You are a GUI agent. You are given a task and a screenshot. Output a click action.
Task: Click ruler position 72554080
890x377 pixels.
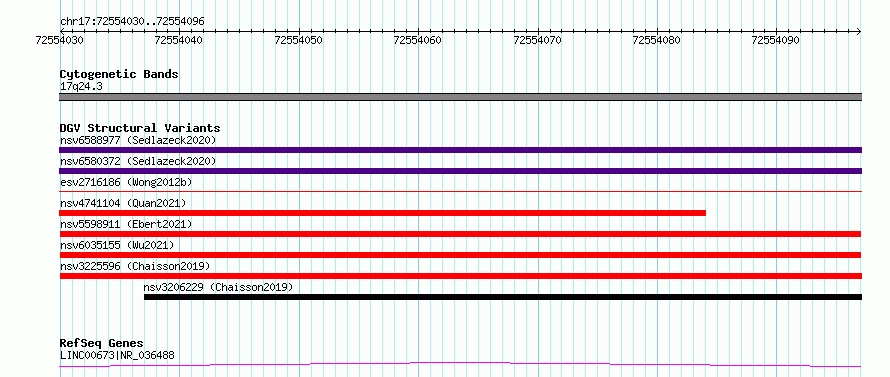pos(657,40)
